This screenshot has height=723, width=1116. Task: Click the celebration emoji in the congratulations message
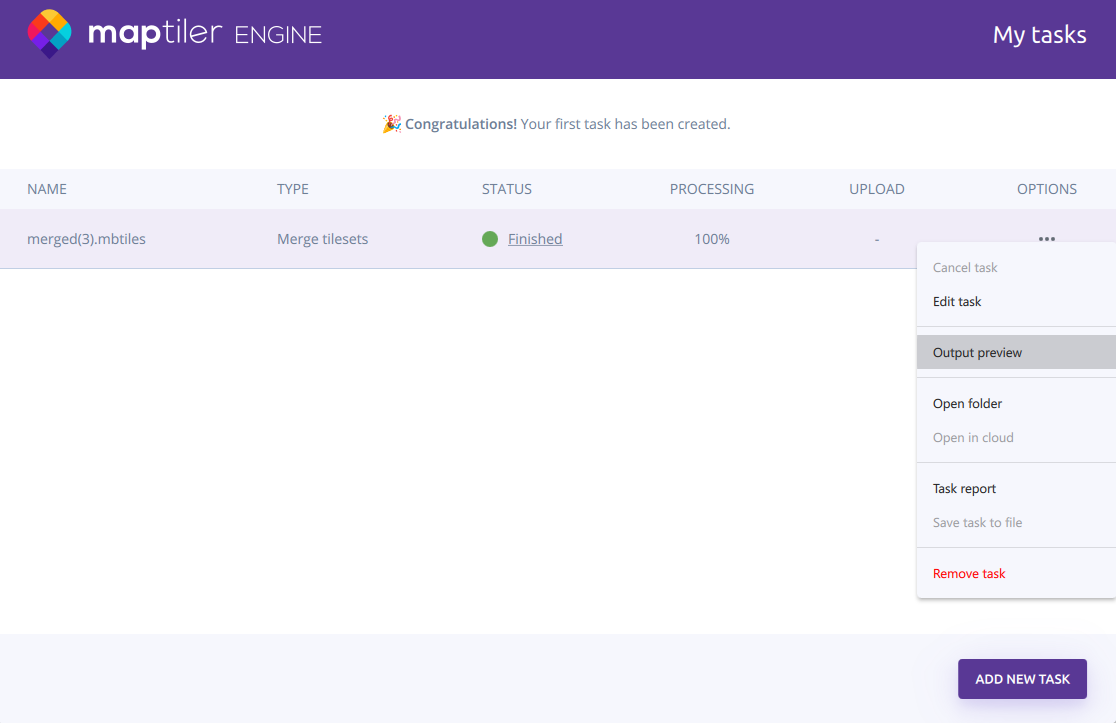(x=390, y=122)
